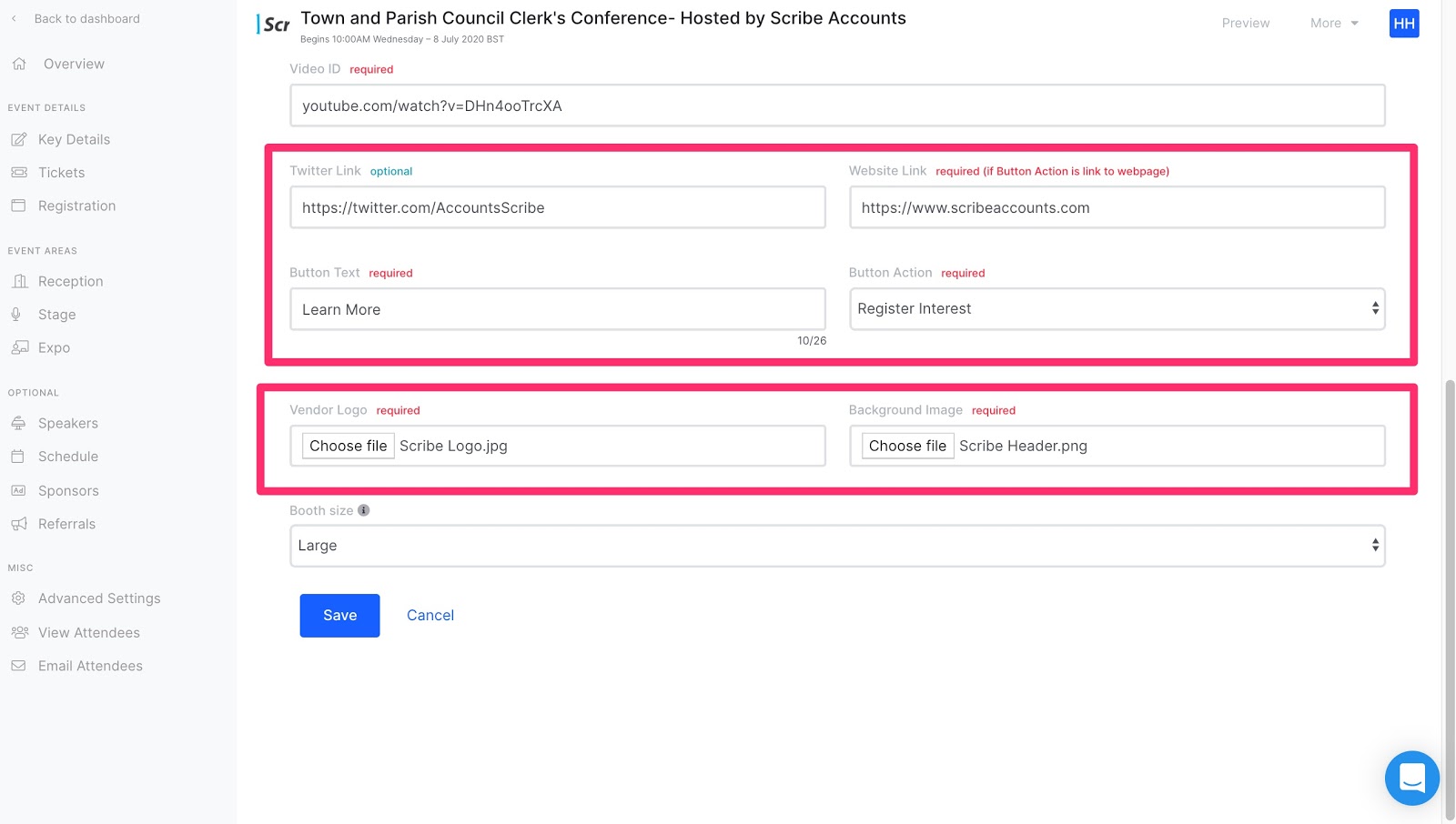This screenshot has width=1456, height=824.
Task: Navigate to Stage area
Action: (x=56, y=315)
